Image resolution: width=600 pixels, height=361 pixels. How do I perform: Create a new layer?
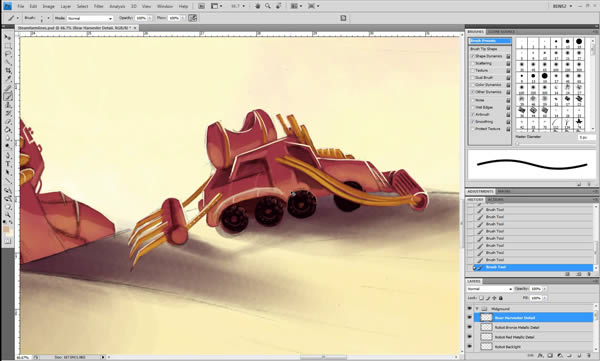pos(579,356)
